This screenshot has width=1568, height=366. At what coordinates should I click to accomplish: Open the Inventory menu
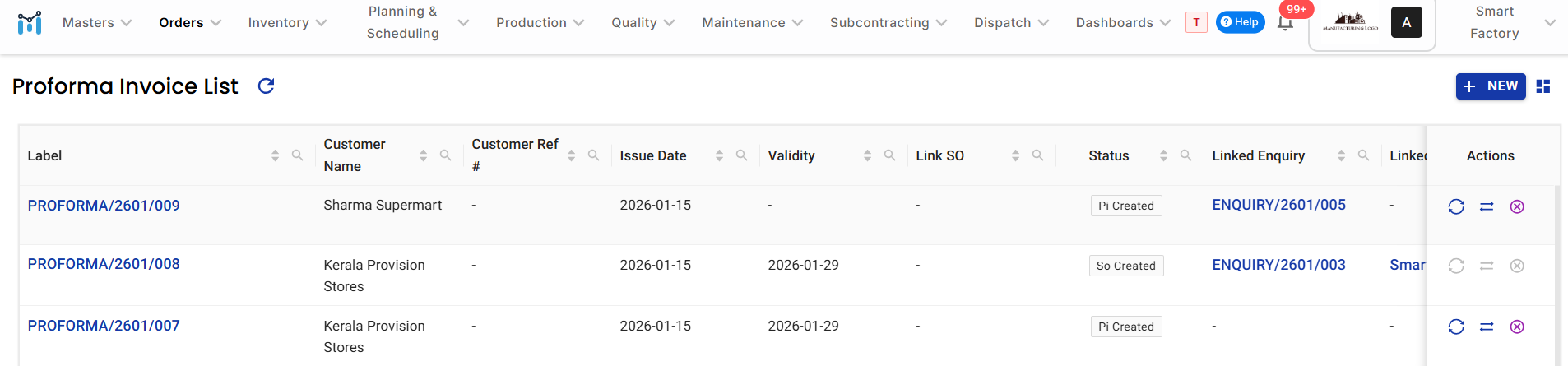(x=287, y=23)
